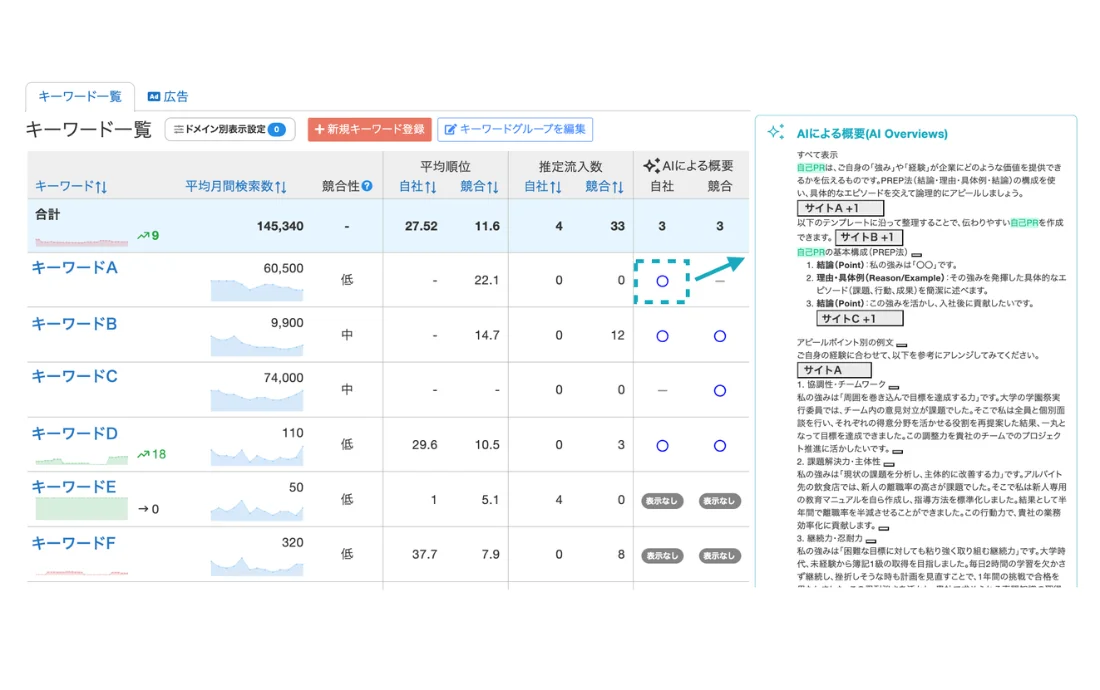Screen dimensions: 1100x690
Task: Click キーワードB 競合 AI overview circle
Action: (720, 336)
